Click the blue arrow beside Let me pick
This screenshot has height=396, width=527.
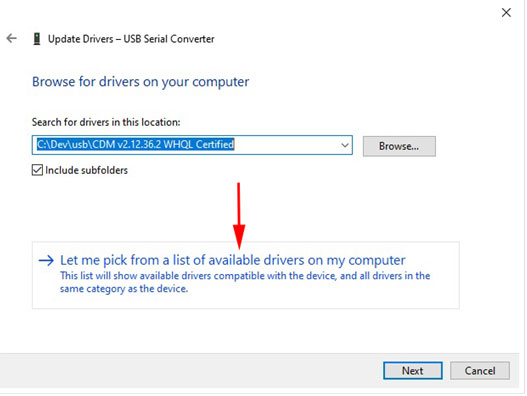[46, 261]
